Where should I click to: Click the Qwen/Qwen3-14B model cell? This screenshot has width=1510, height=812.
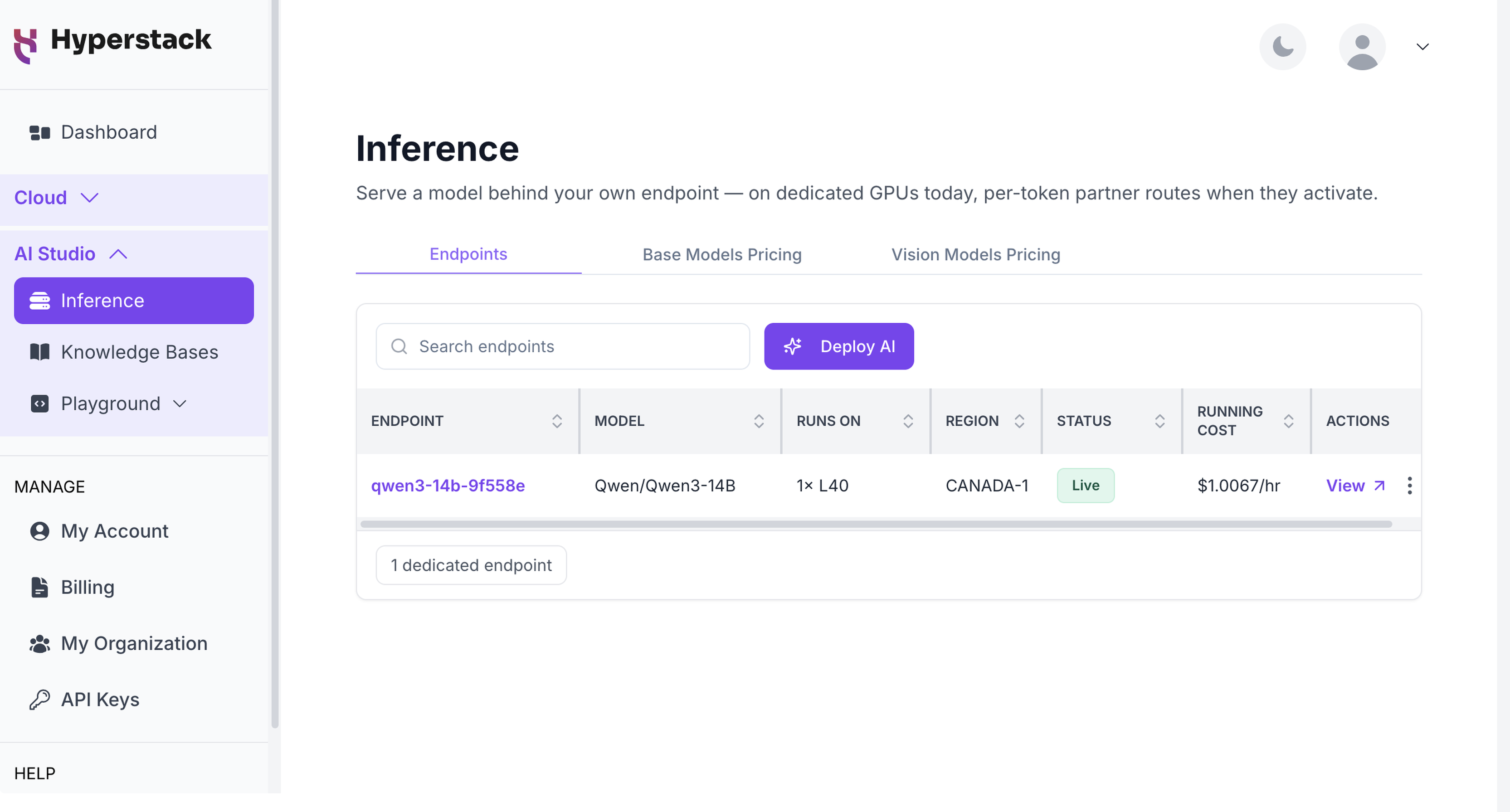point(665,486)
